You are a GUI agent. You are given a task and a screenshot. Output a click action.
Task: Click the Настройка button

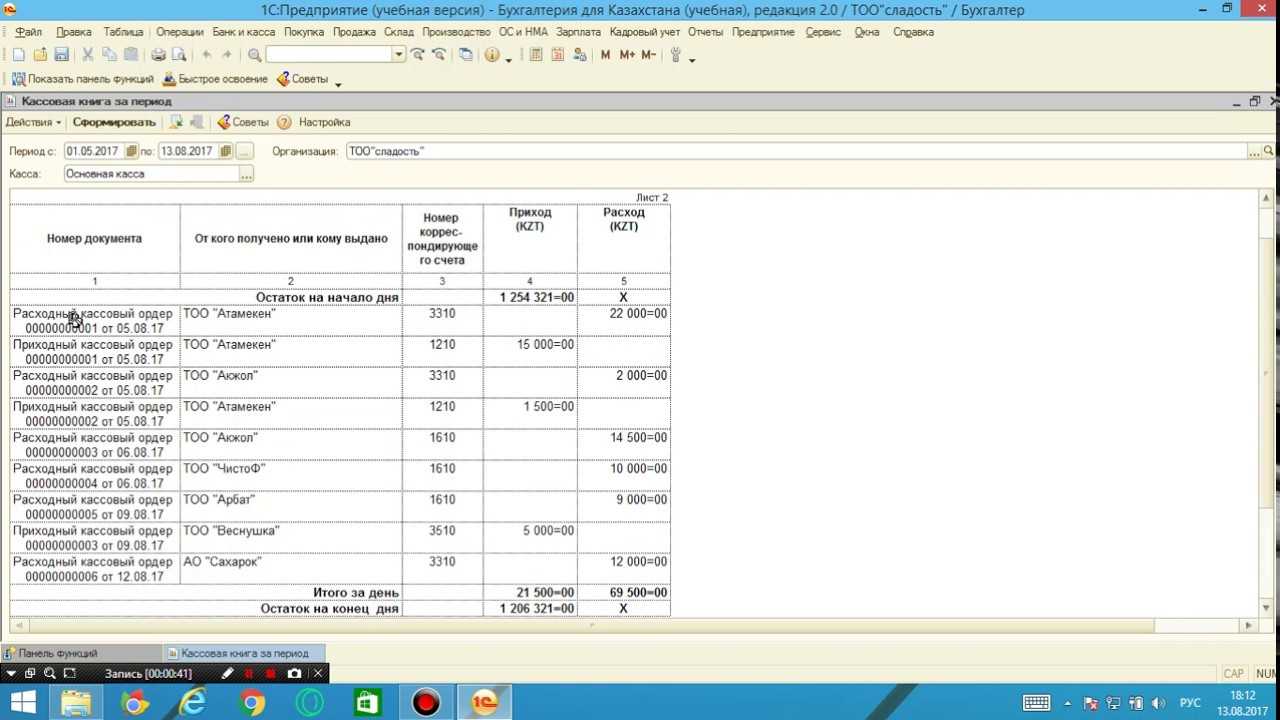[324, 122]
